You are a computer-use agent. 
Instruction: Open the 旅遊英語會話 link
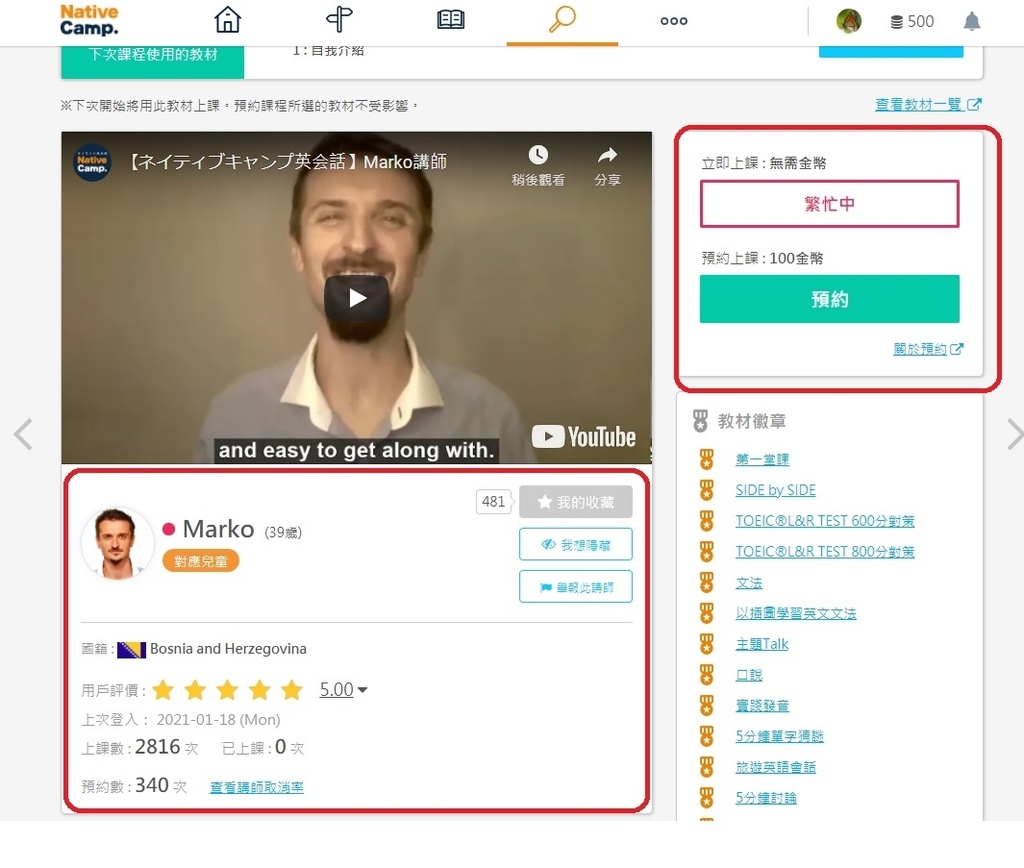coord(775,767)
